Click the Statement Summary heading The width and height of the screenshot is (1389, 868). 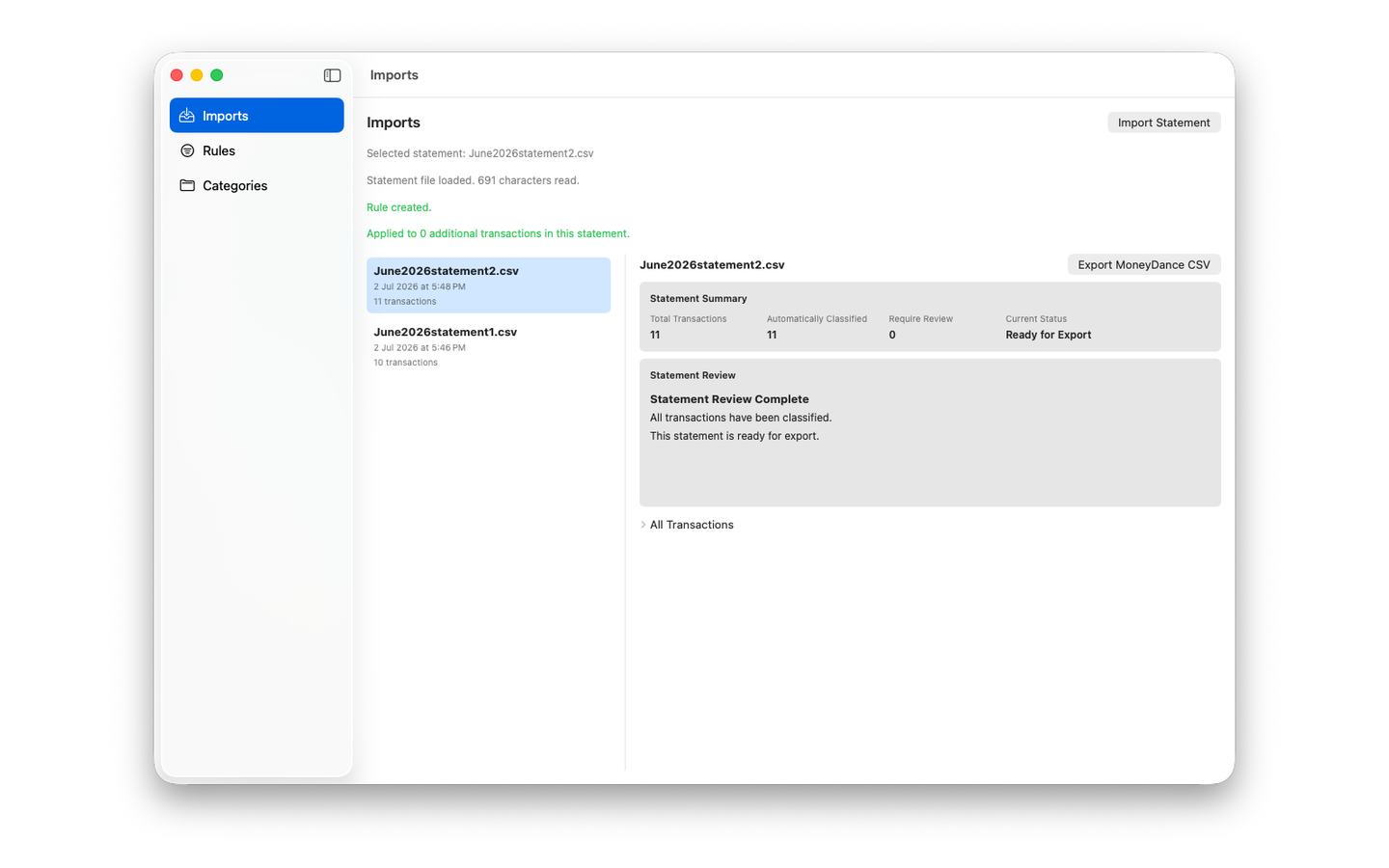pyautogui.click(x=698, y=299)
